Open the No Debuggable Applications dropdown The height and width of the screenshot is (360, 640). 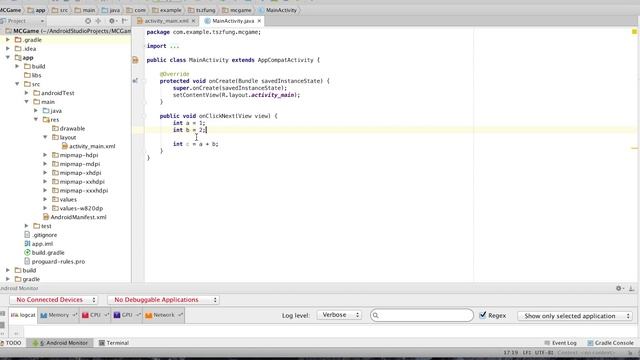[x=163, y=300]
